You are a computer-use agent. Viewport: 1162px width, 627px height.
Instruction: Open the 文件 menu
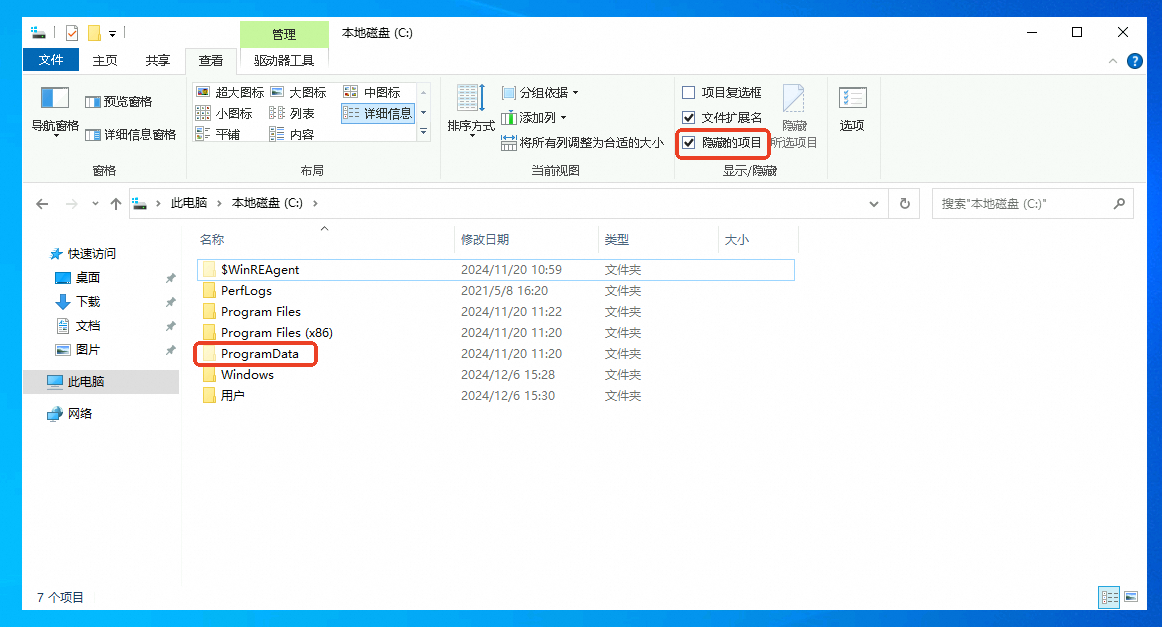click(51, 60)
